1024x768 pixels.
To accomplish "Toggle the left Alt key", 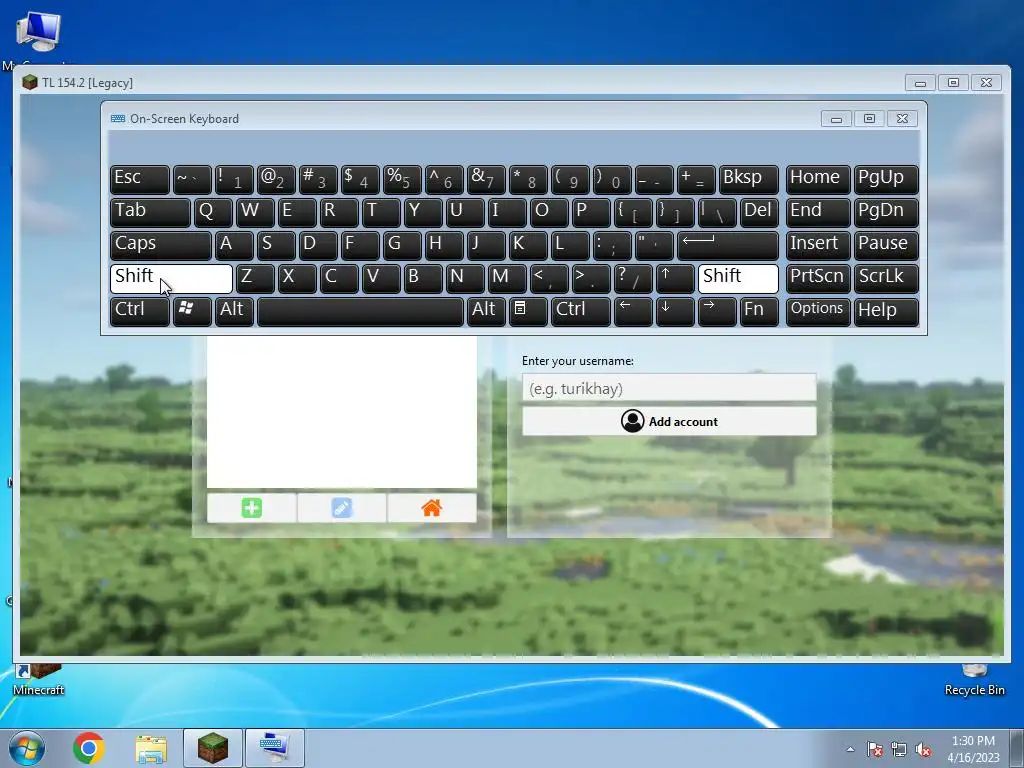I will pyautogui.click(x=234, y=312).
